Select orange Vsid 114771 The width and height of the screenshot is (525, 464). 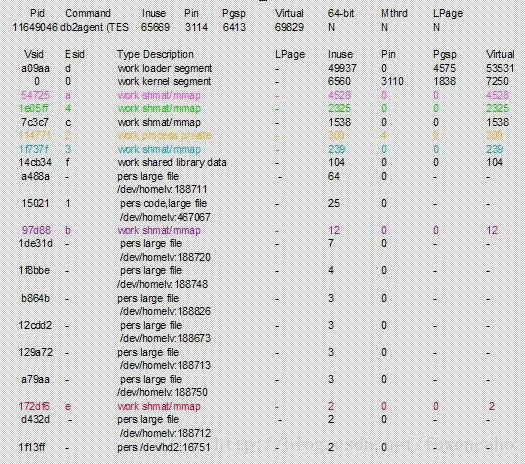coord(34,136)
